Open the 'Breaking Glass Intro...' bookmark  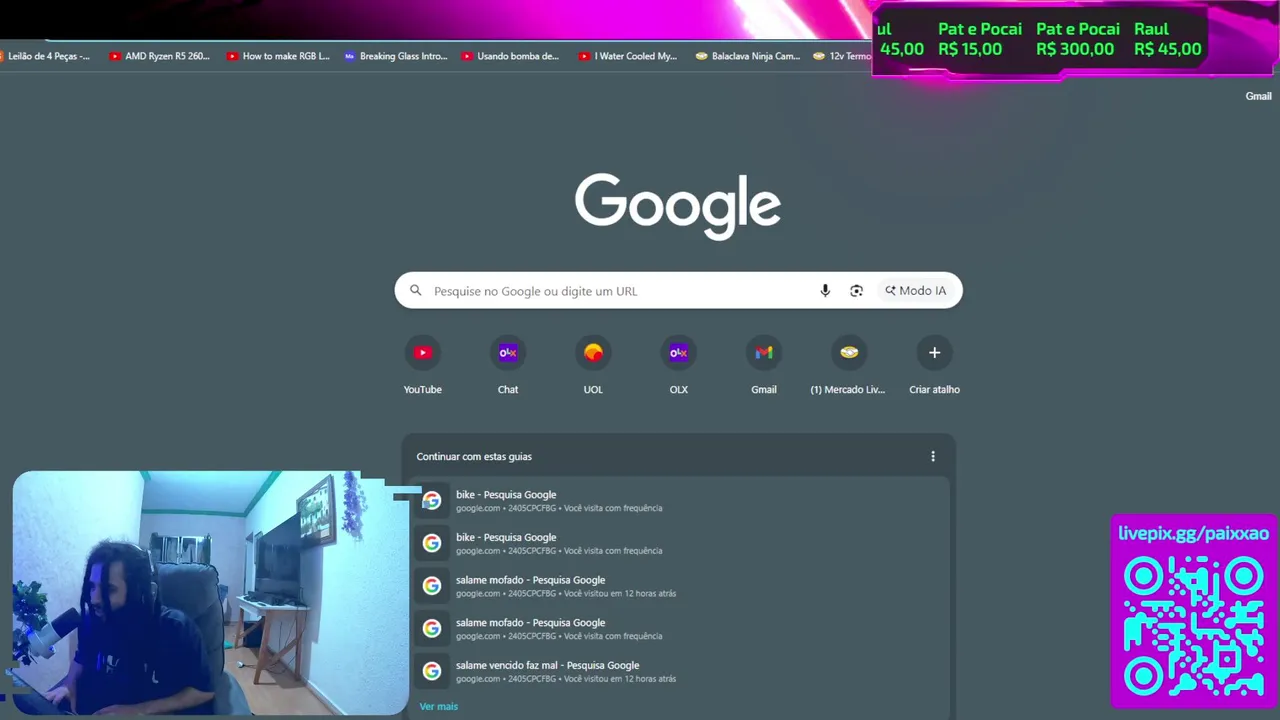pyautogui.click(x=396, y=56)
